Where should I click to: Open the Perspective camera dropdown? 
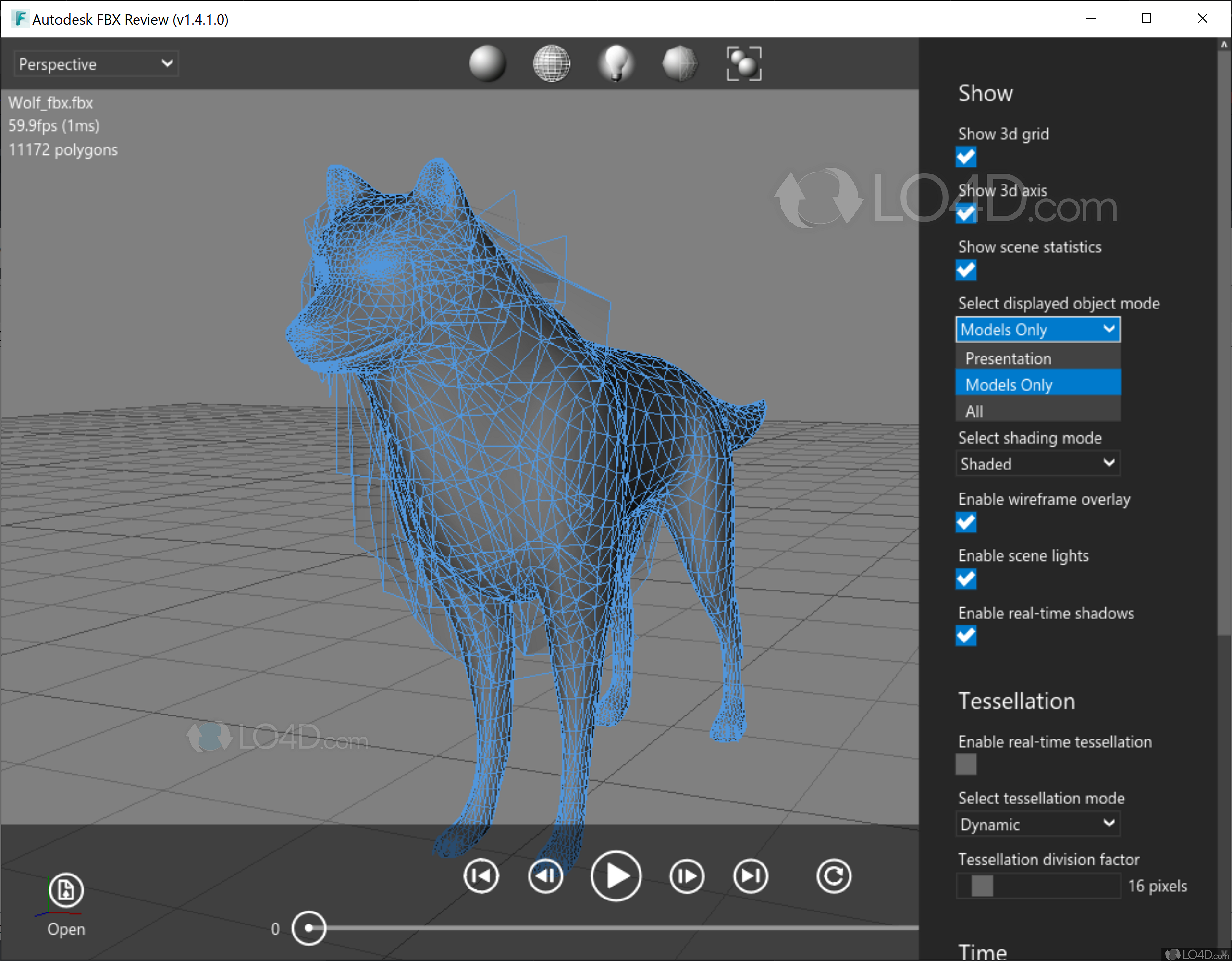click(96, 64)
